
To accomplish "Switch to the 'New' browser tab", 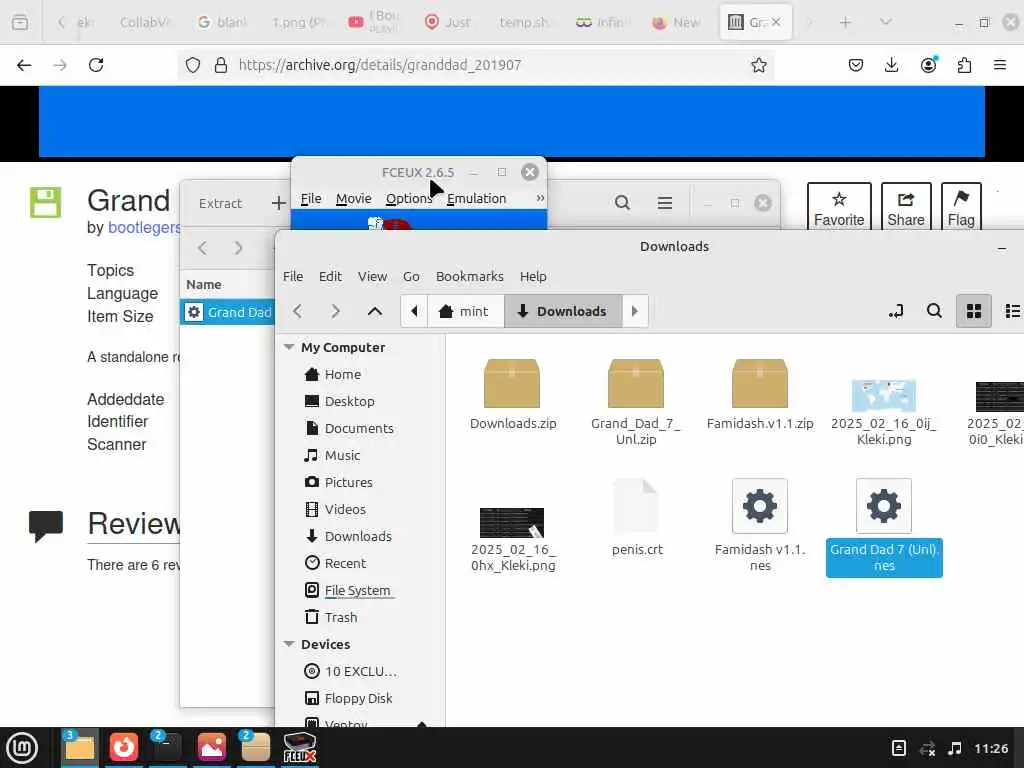I will point(677,22).
